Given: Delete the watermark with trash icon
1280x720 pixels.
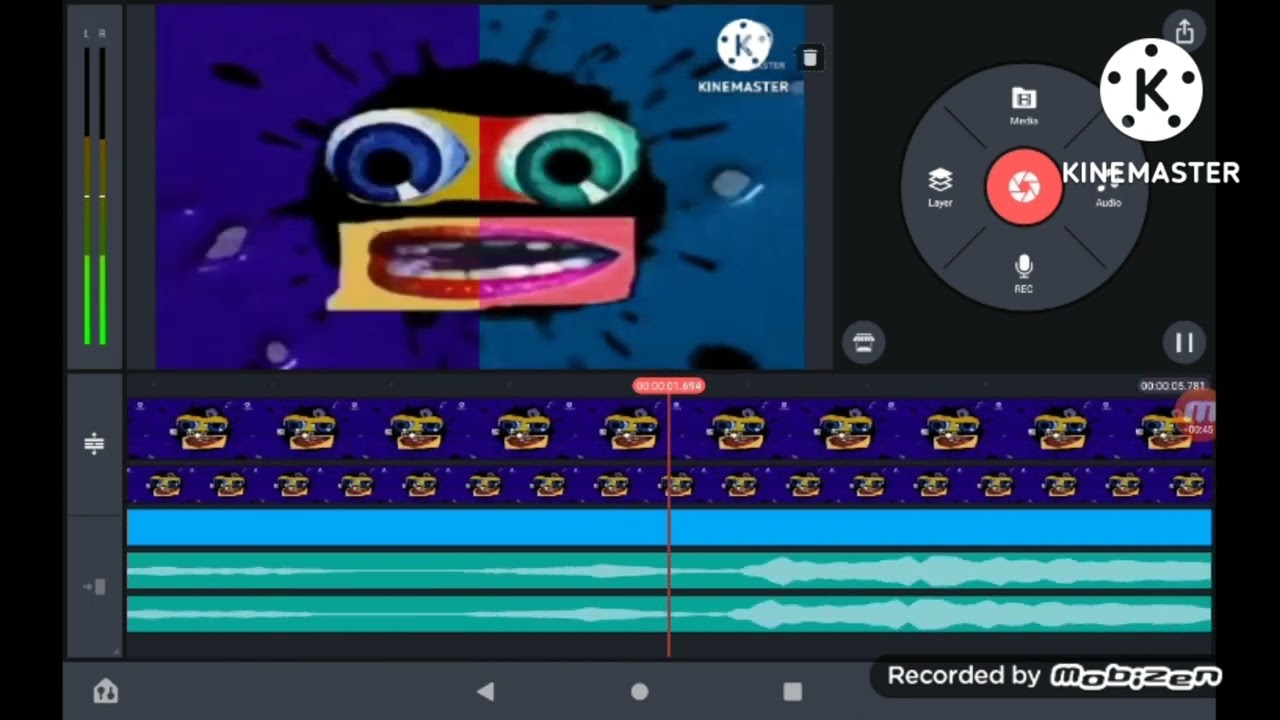Looking at the screenshot, I should coord(810,58).
